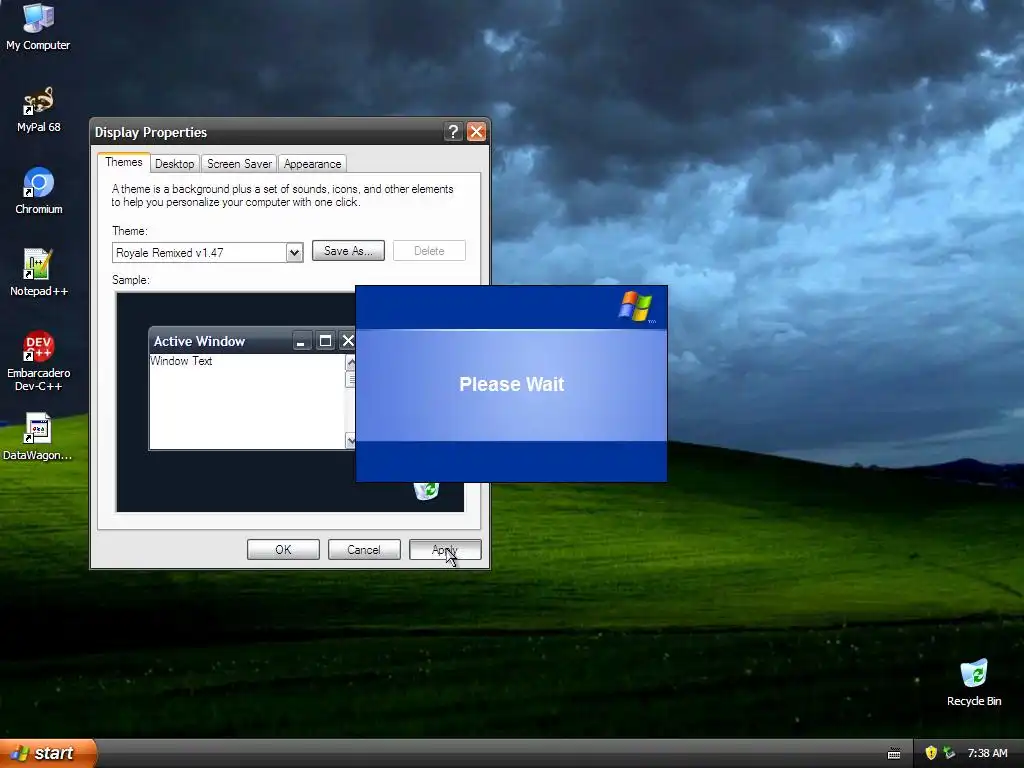Click the Display Properties title bar
This screenshot has width=1024, height=768.
click(x=268, y=132)
